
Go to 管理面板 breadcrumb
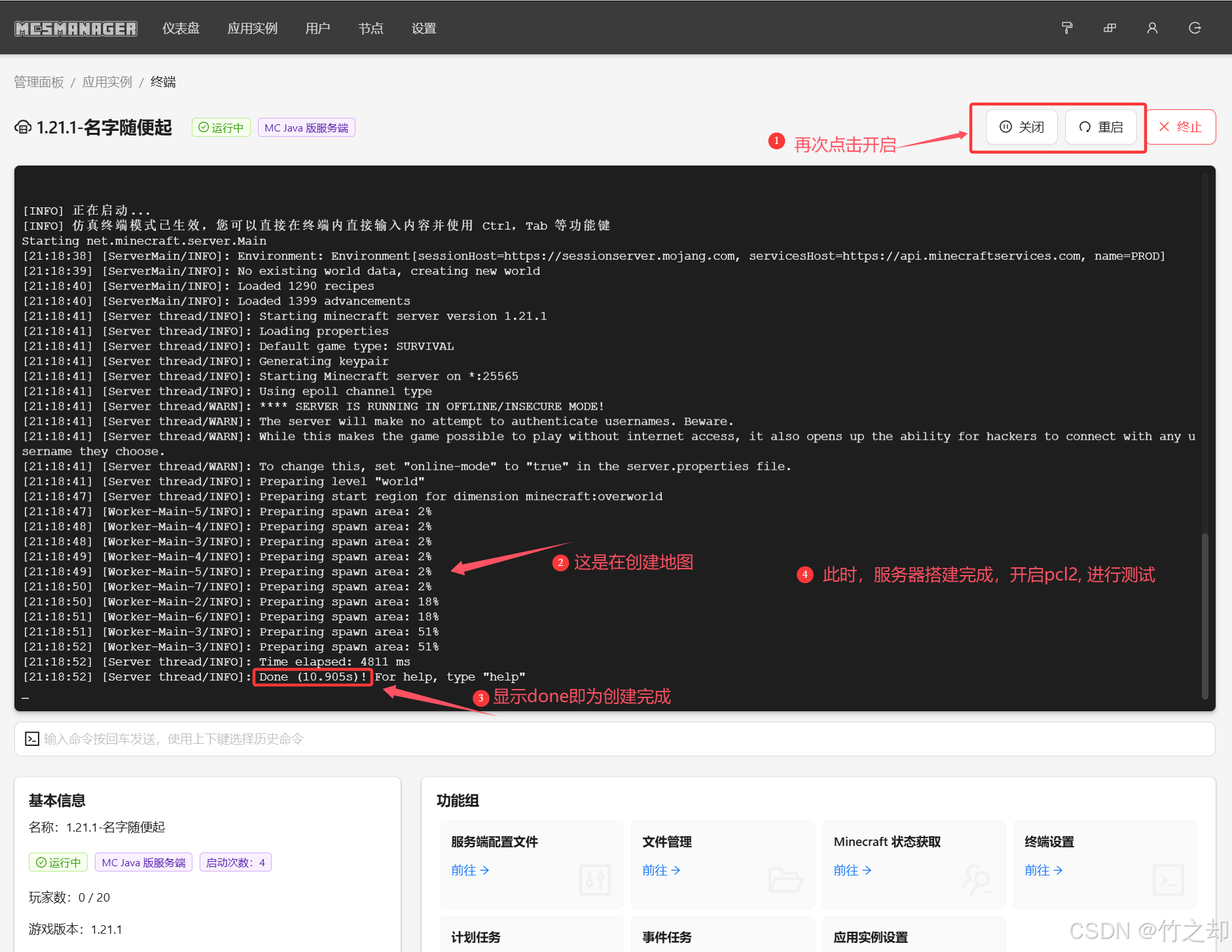39,82
